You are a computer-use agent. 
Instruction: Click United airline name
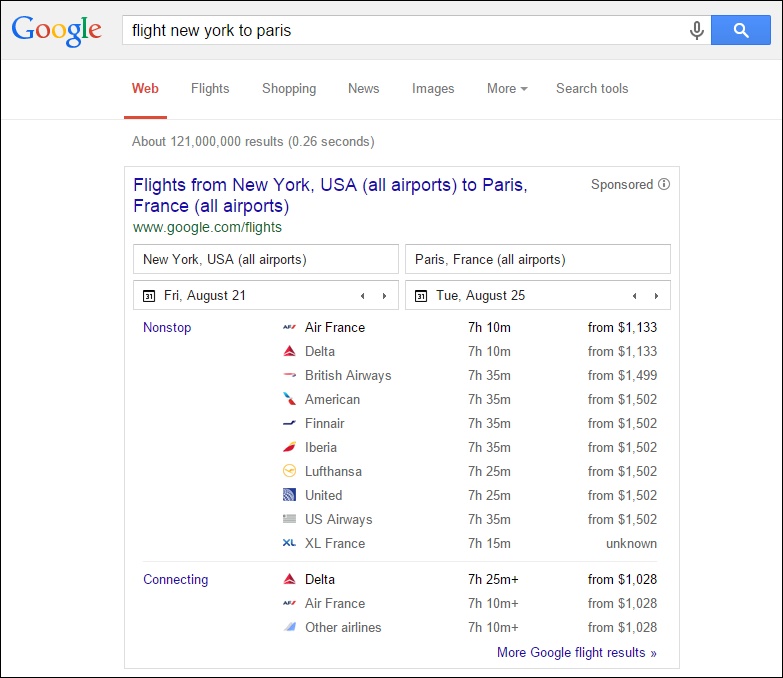324,495
